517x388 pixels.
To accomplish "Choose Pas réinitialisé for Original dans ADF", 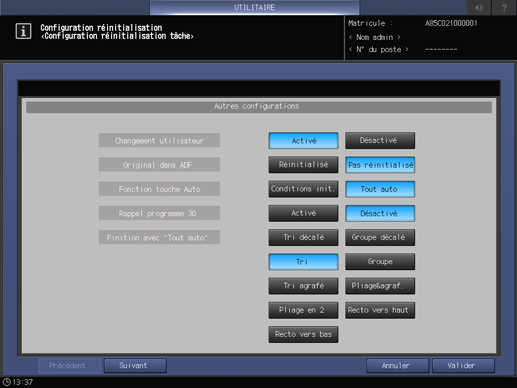I will click(380, 165).
